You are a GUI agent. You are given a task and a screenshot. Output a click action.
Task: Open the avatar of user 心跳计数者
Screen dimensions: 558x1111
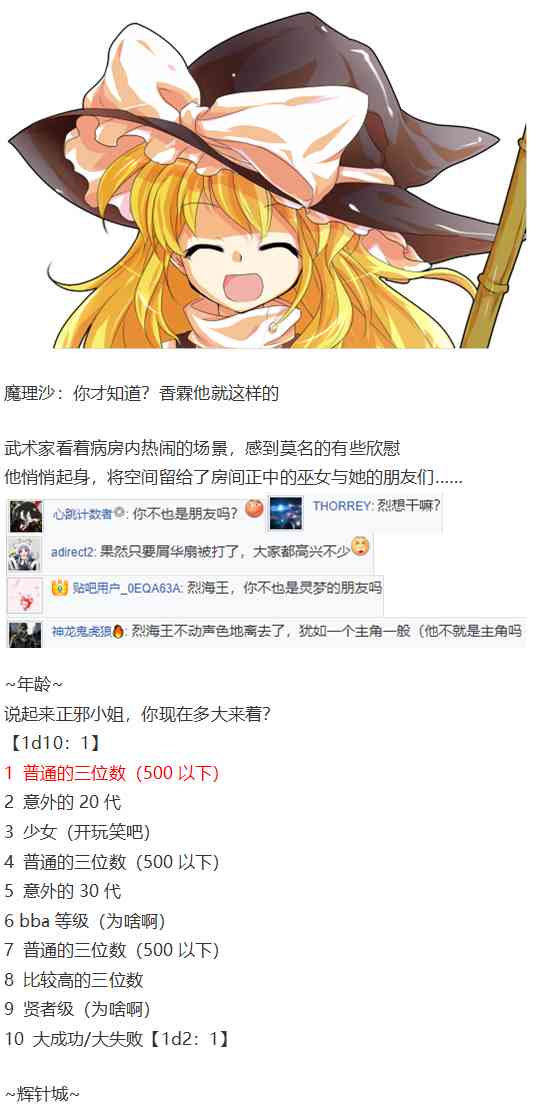click(25, 515)
